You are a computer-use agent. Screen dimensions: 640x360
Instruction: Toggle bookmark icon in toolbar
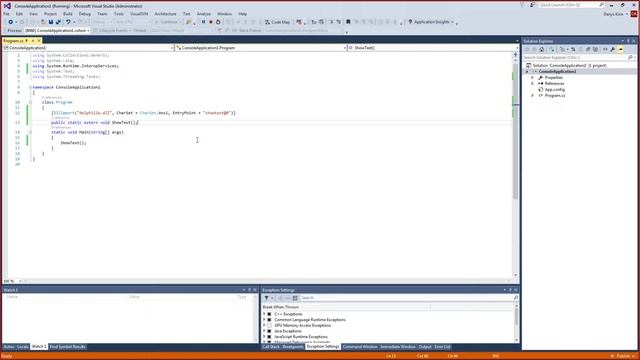[348, 22]
